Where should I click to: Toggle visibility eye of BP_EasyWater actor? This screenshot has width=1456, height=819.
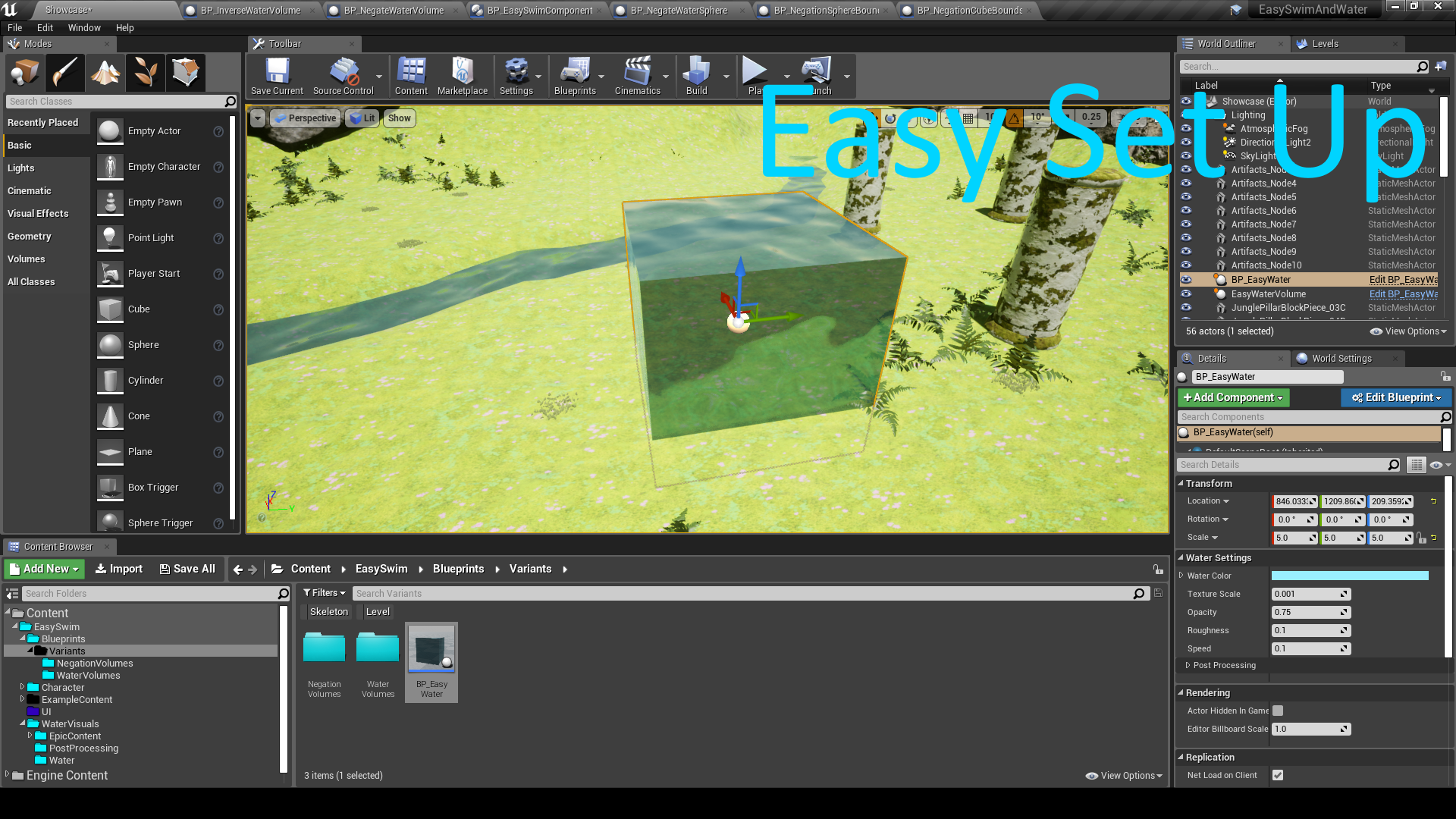pos(1186,280)
